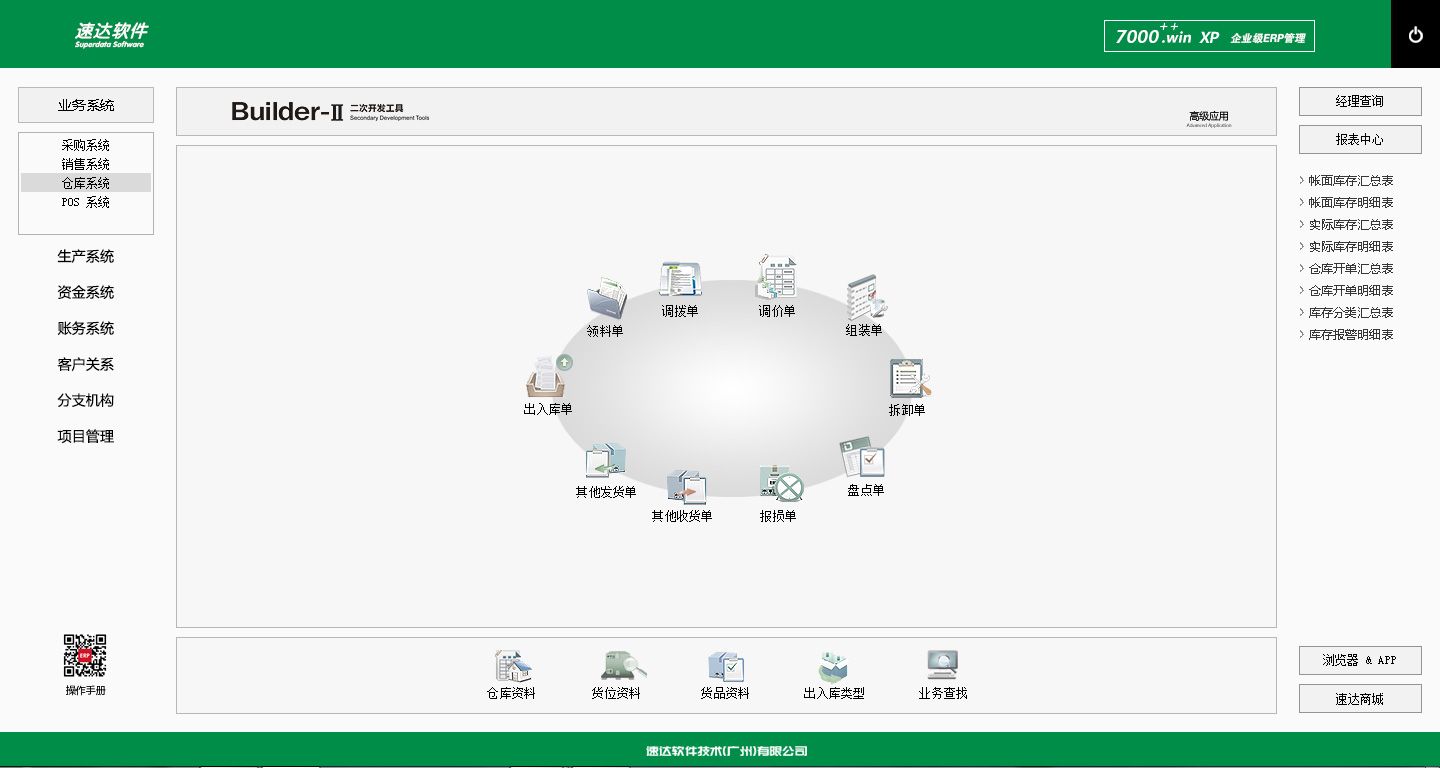Click the 操作手册 QR code

[85, 656]
